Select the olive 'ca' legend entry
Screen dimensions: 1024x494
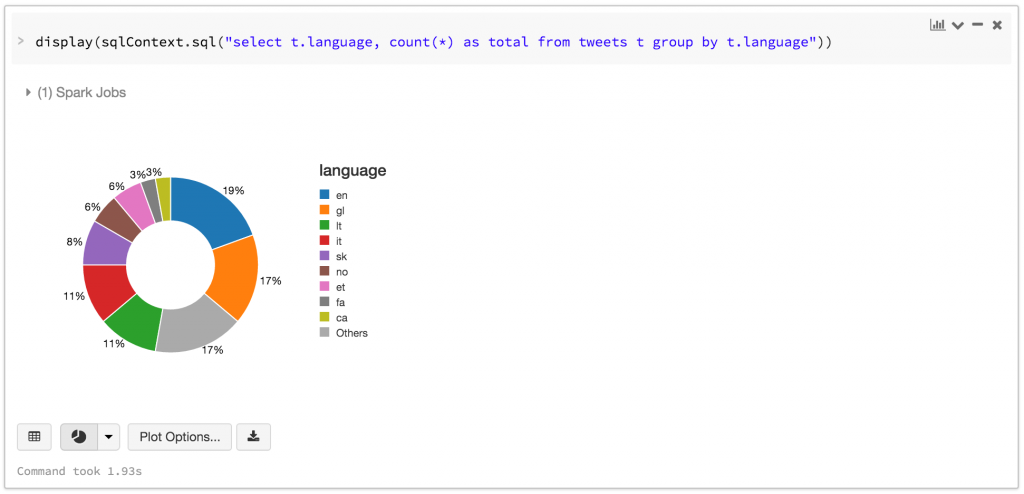pos(341,317)
